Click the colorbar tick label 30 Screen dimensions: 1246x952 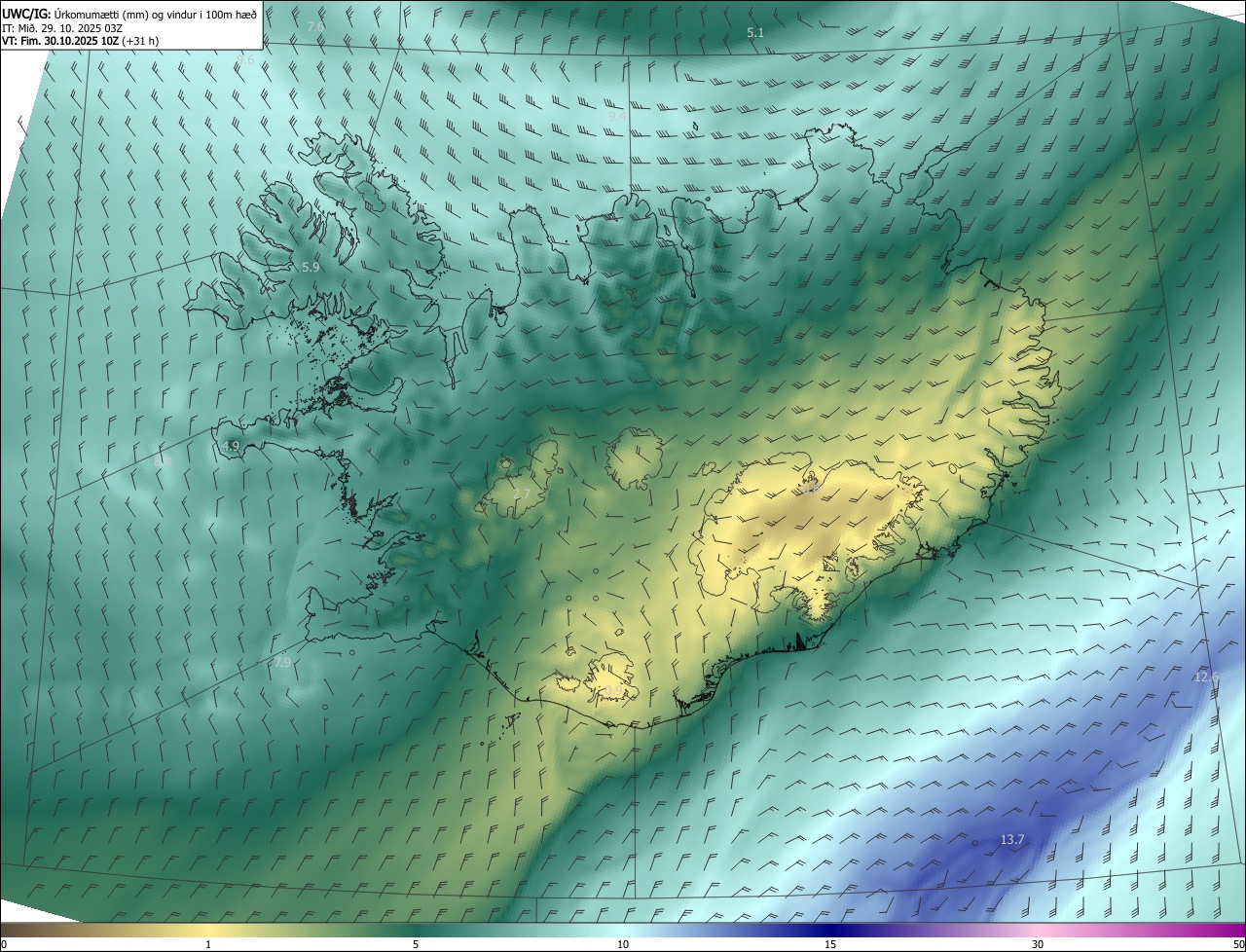pos(1038,945)
